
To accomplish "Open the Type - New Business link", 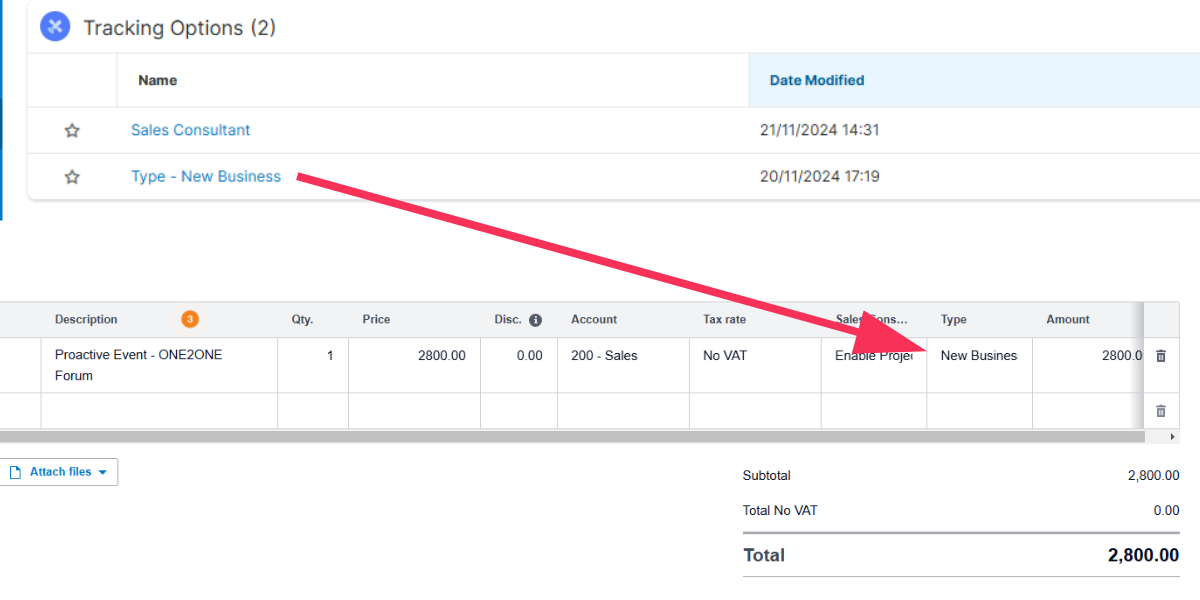I will pyautogui.click(x=206, y=176).
